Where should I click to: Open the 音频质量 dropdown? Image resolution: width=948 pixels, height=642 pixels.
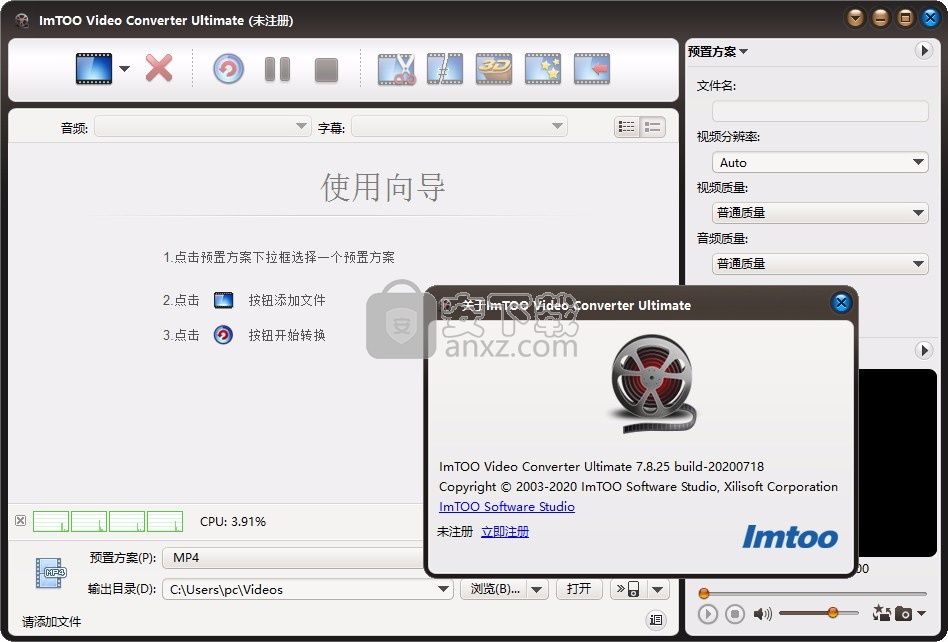pos(820,264)
